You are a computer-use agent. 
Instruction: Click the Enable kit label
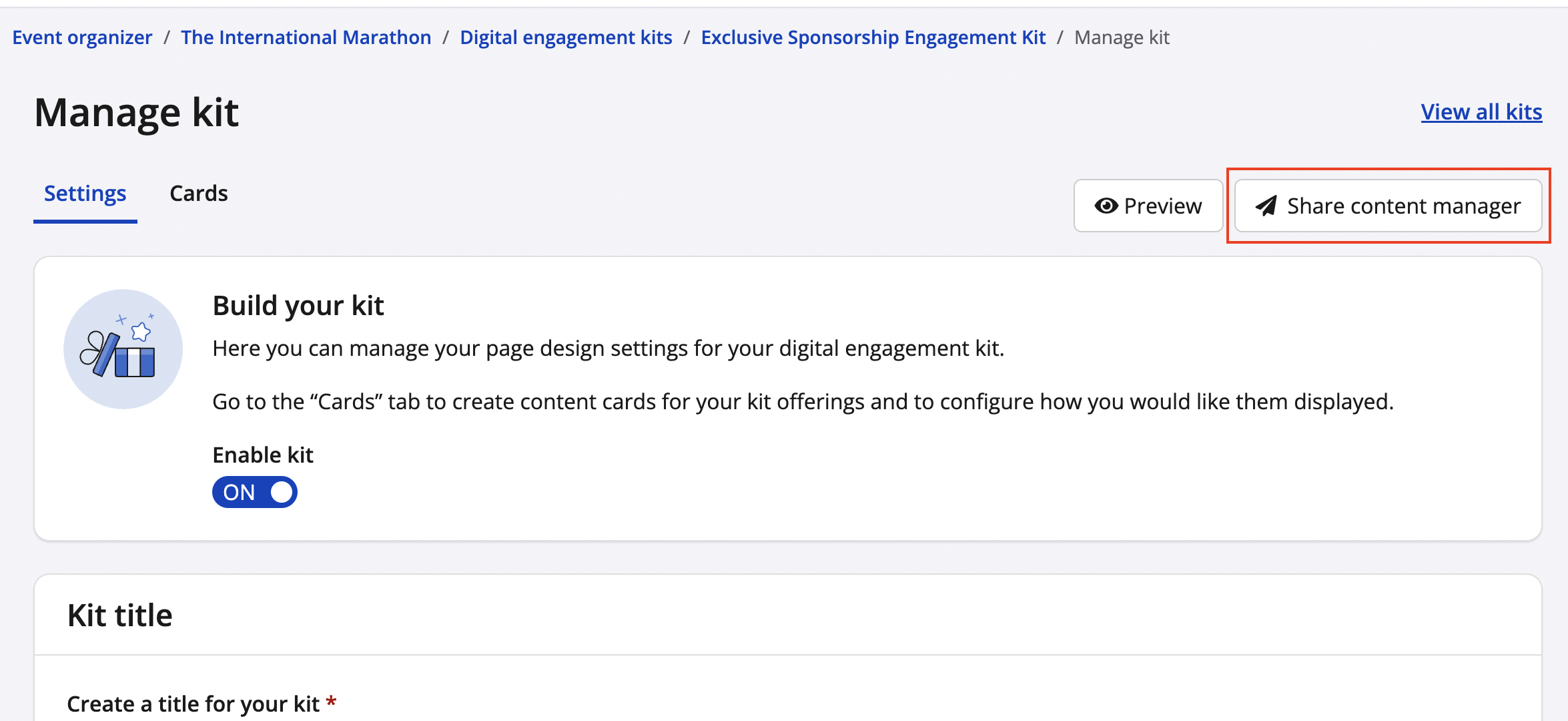[x=263, y=455]
